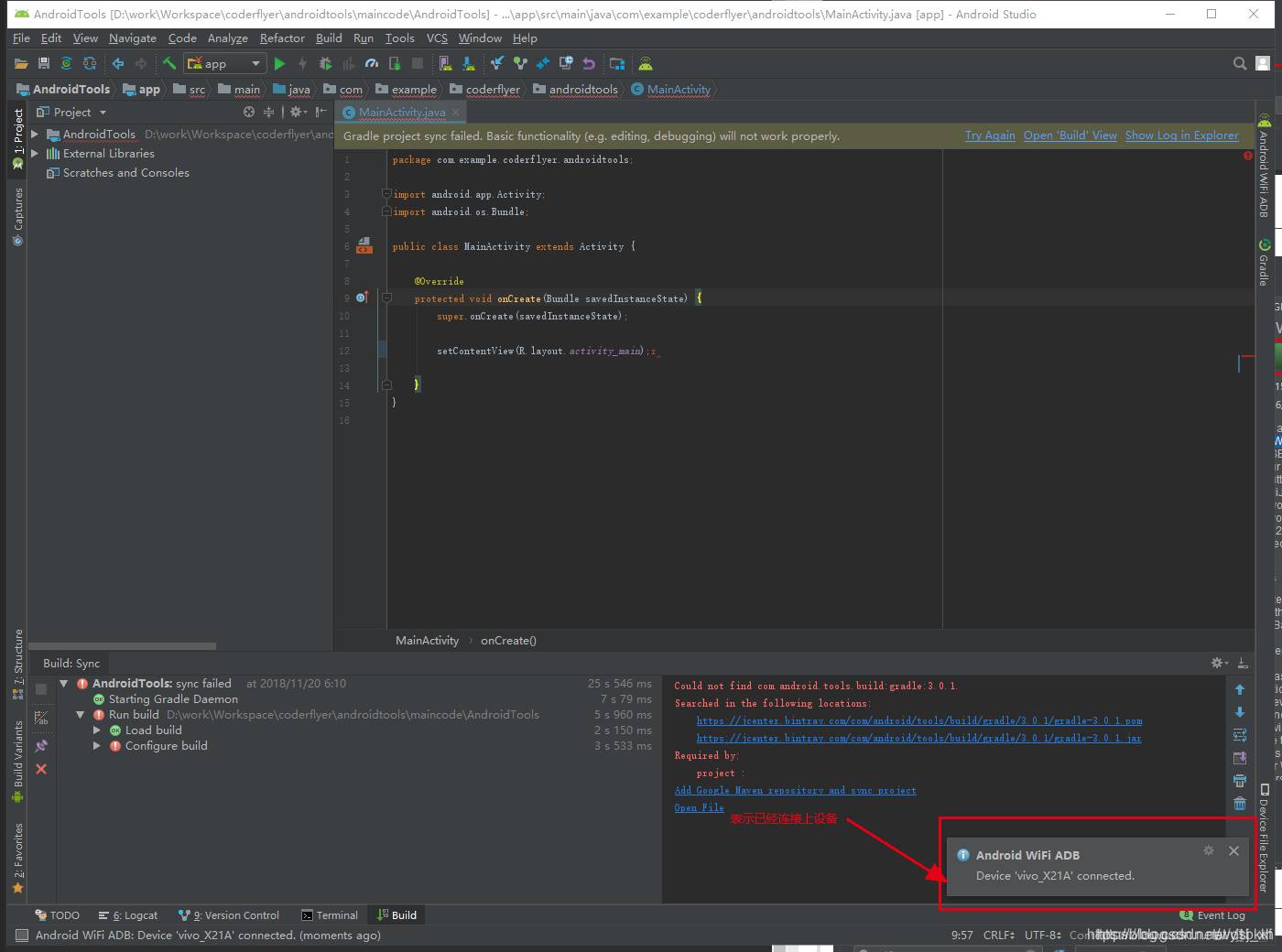Image resolution: width=1282 pixels, height=952 pixels.
Task: Click the VCS Update Project icon
Action: tap(497, 63)
